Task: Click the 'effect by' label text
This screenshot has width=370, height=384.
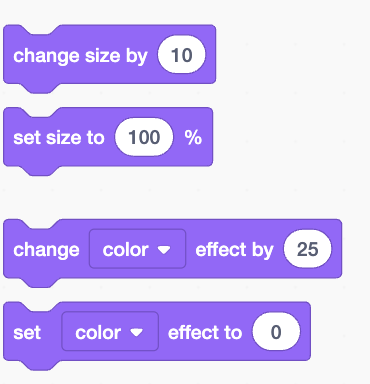Action: pyautogui.click(x=234, y=250)
